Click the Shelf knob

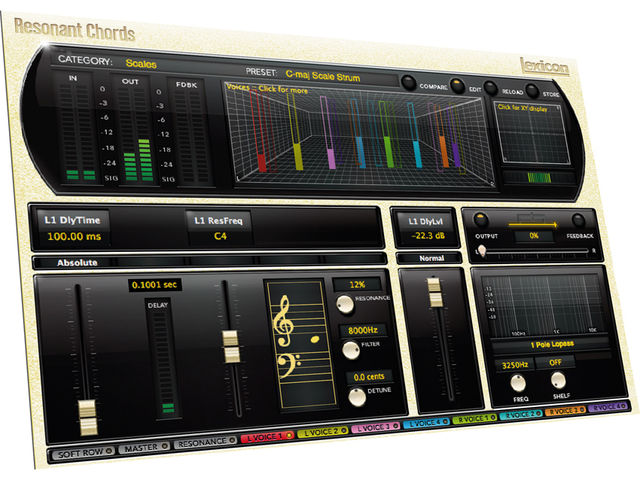click(x=558, y=380)
